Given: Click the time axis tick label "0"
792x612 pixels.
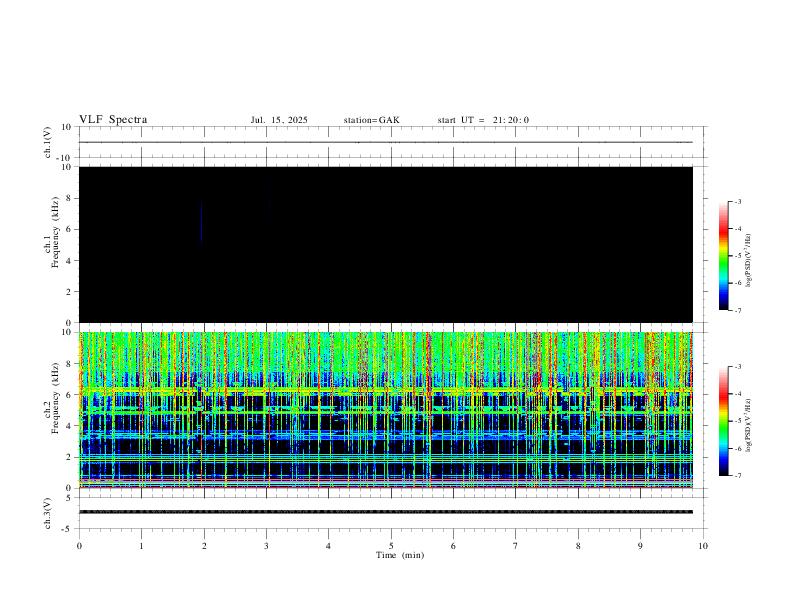Looking at the screenshot, I should tap(79, 546).
